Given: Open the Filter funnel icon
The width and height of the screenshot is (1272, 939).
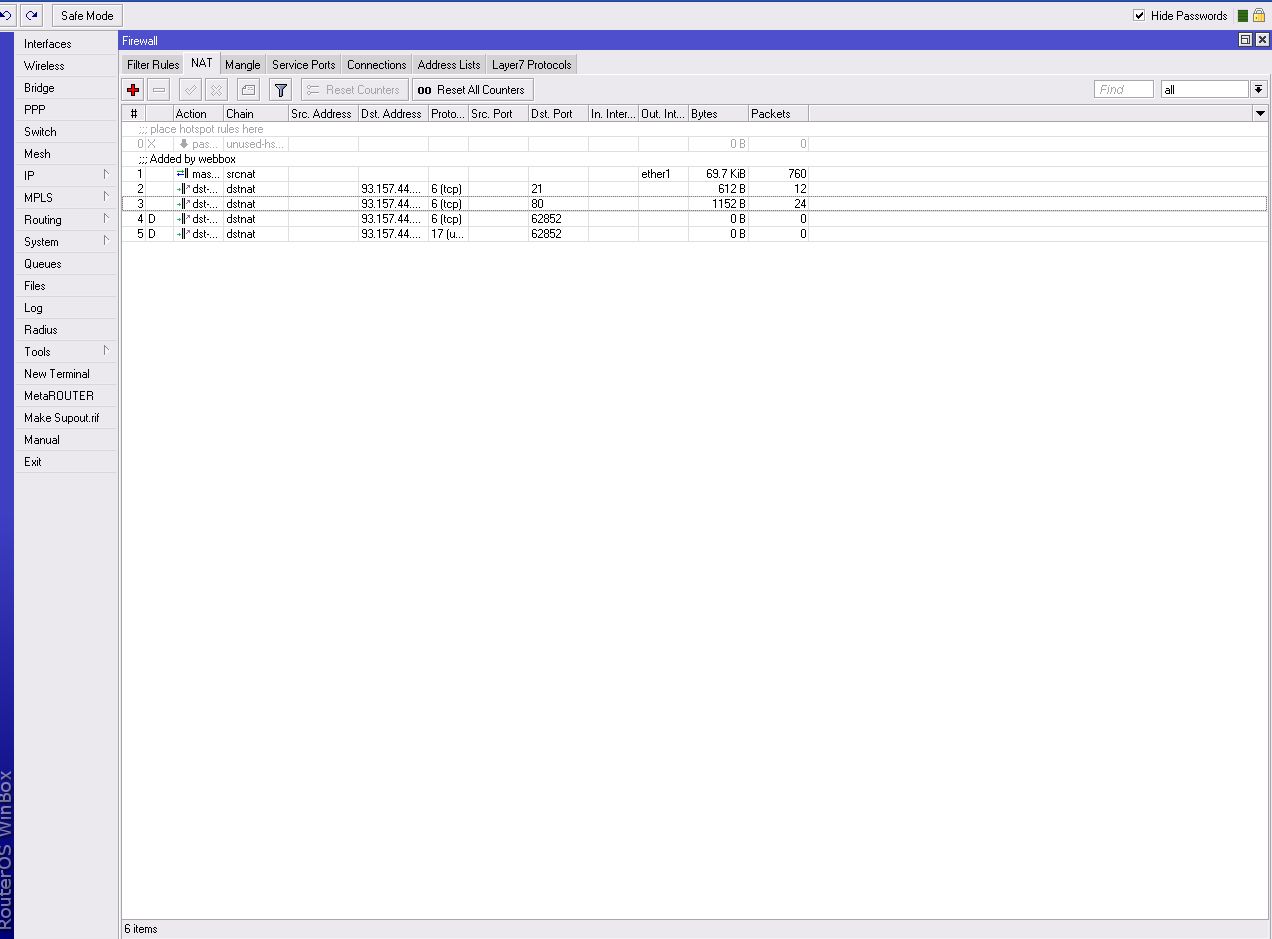Looking at the screenshot, I should (281, 90).
